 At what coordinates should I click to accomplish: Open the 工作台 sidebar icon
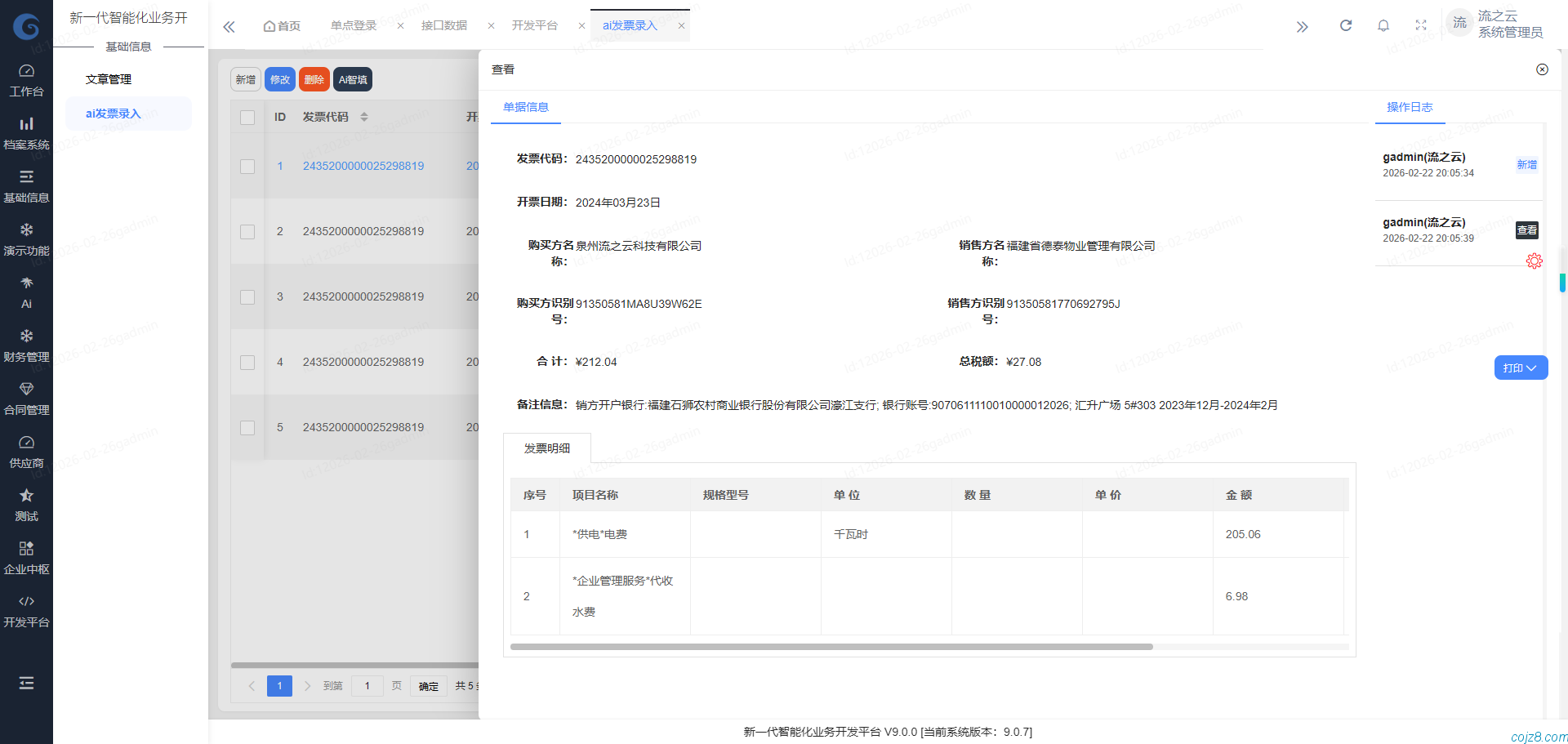click(x=27, y=78)
